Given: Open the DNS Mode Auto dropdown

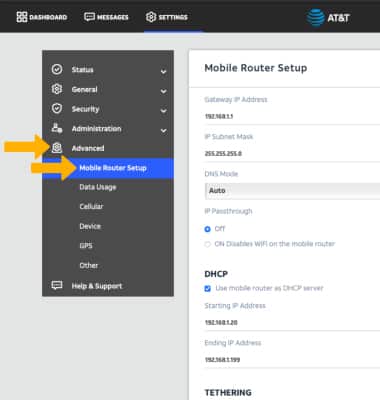Looking at the screenshot, I should [x=293, y=191].
